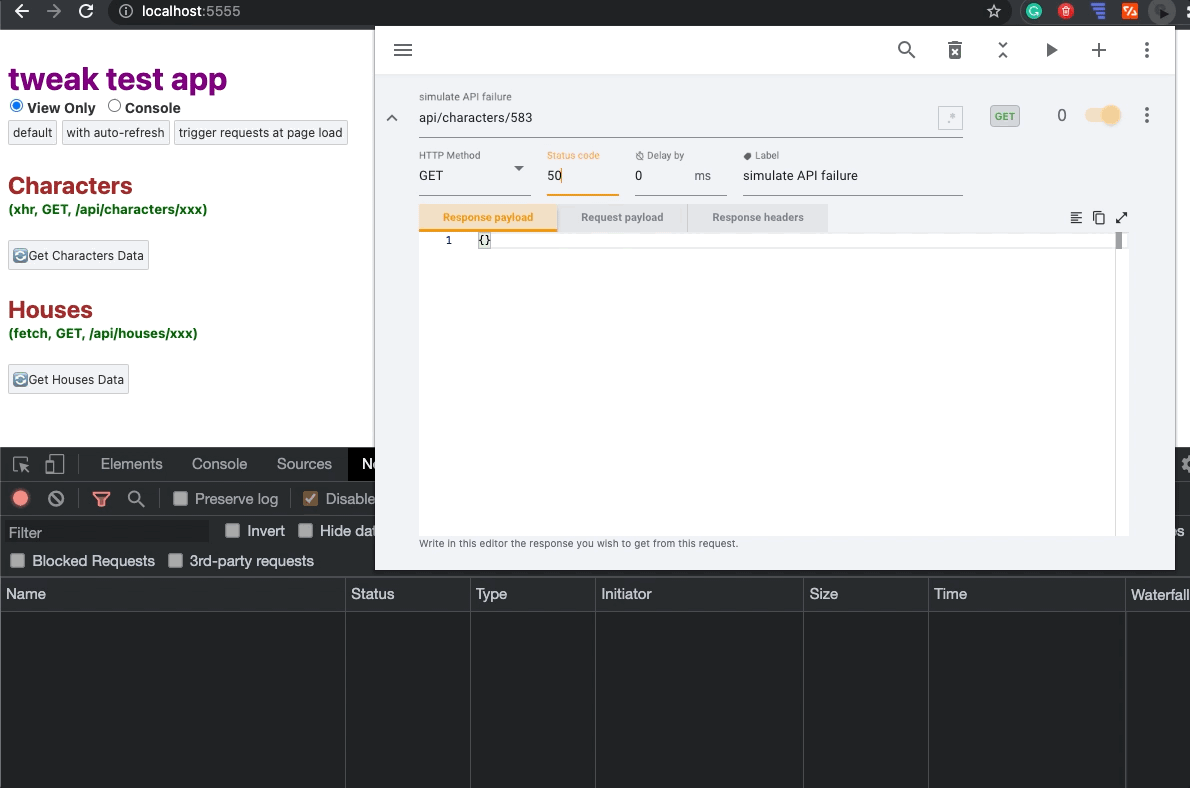The height and width of the screenshot is (788, 1190).
Task: Click the collapse all rules icon
Action: click(x=1003, y=50)
